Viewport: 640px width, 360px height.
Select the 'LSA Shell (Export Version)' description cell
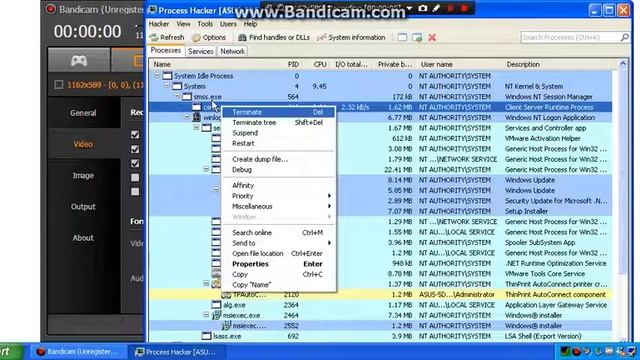coord(543,336)
